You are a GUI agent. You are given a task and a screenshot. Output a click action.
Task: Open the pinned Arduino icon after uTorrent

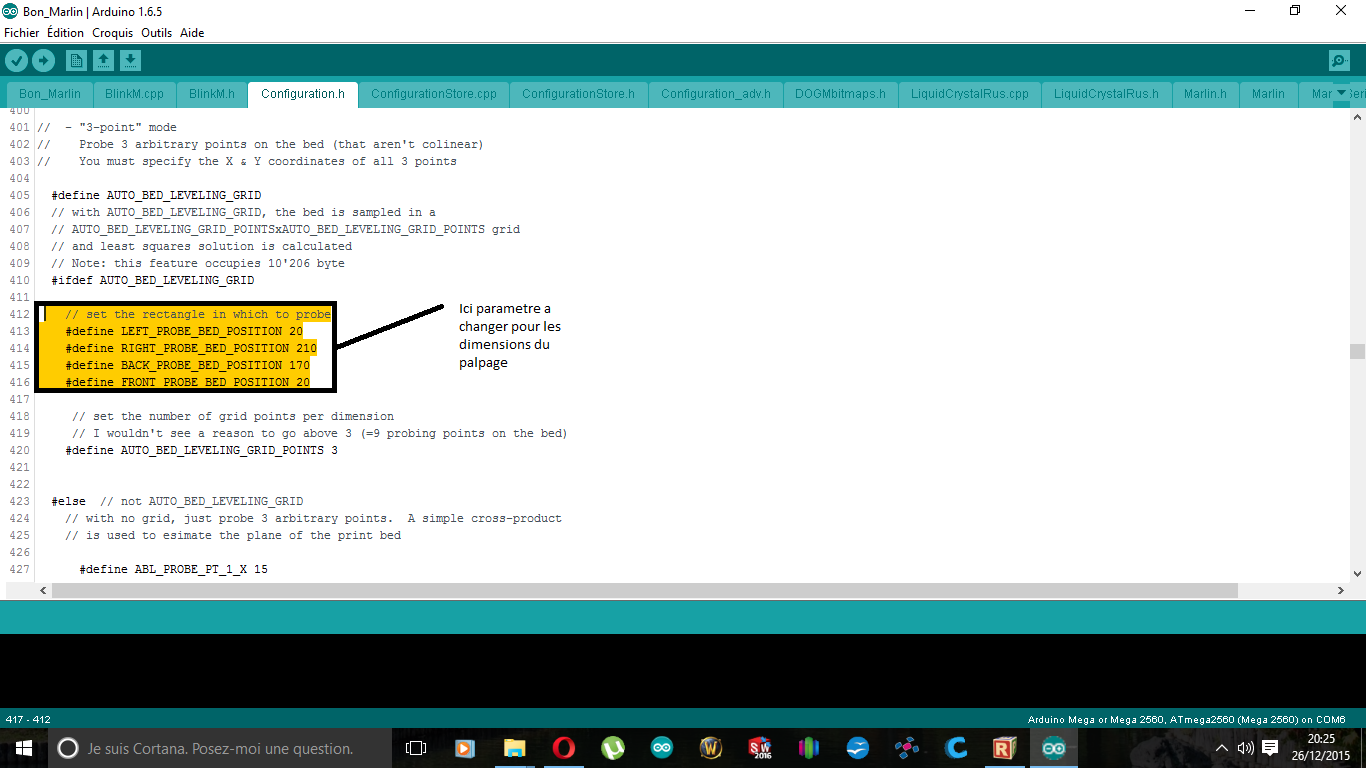[x=662, y=748]
